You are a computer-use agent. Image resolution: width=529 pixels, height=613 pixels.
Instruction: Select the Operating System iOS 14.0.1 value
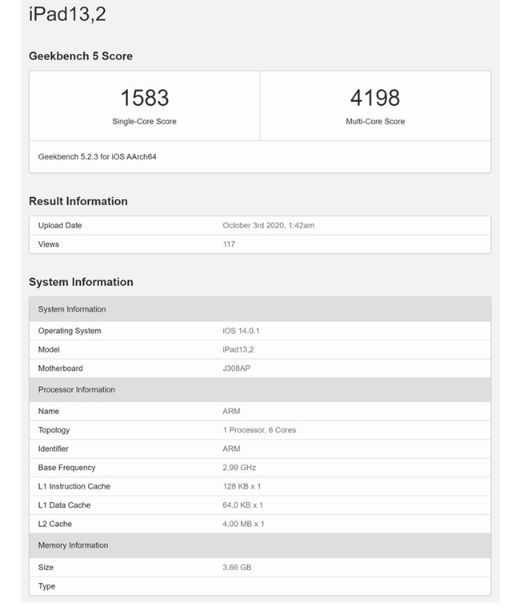241,331
